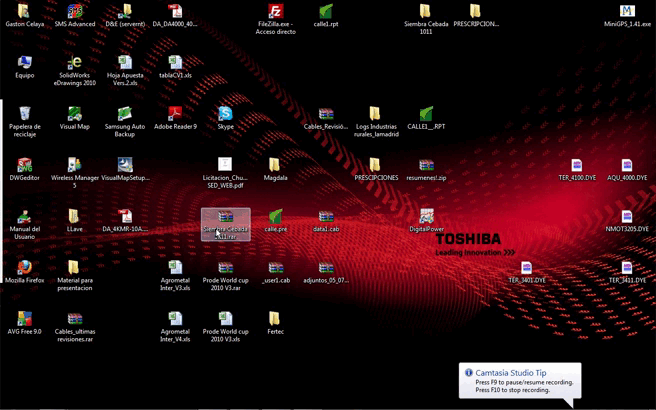Image resolution: width=656 pixels, height=410 pixels.
Task: Click the Camtasia Studio Tip balloon
Action: [520, 381]
